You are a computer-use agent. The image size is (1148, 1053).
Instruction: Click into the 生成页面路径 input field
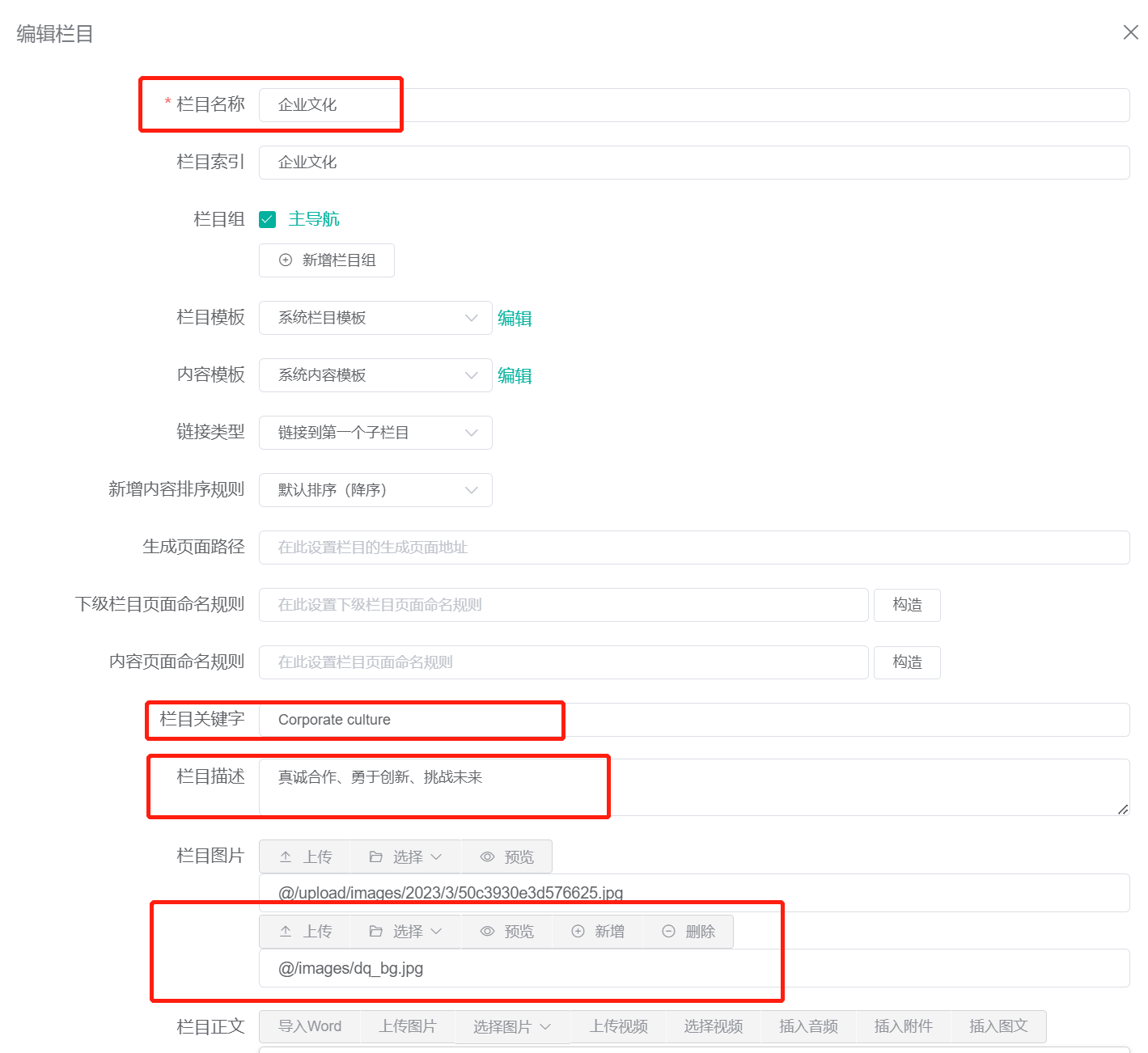click(566, 548)
